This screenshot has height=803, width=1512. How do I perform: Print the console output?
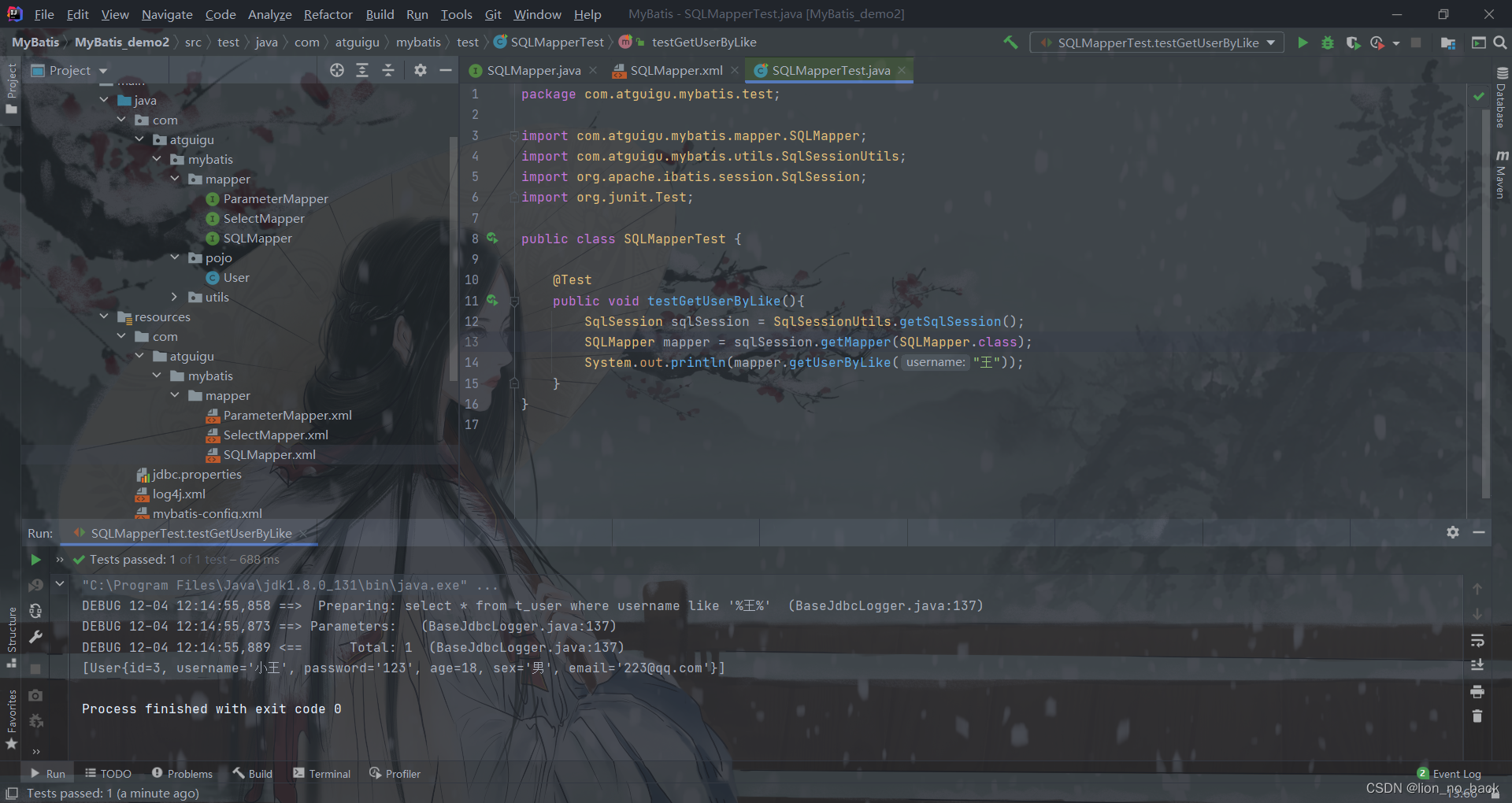click(1477, 691)
